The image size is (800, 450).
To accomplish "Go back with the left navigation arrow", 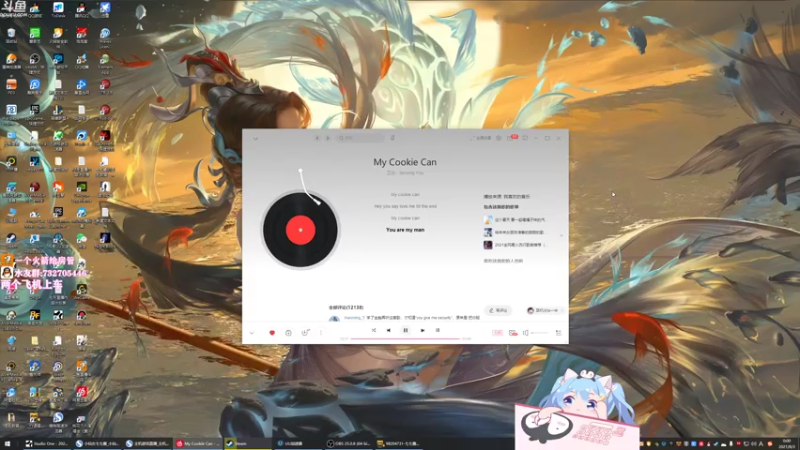I will [x=317, y=138].
